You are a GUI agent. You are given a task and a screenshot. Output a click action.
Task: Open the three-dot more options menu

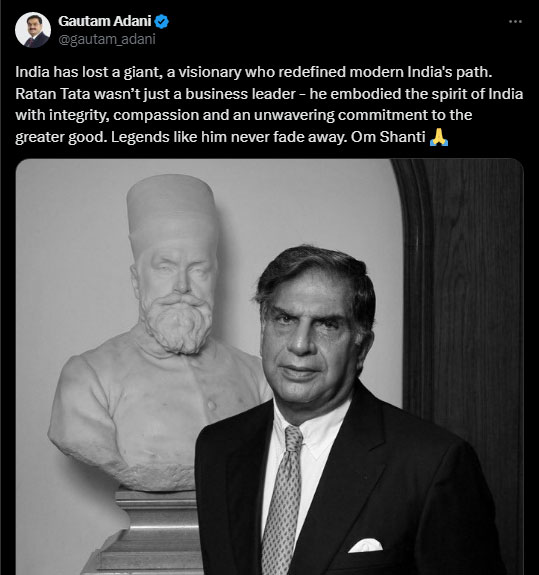515,22
